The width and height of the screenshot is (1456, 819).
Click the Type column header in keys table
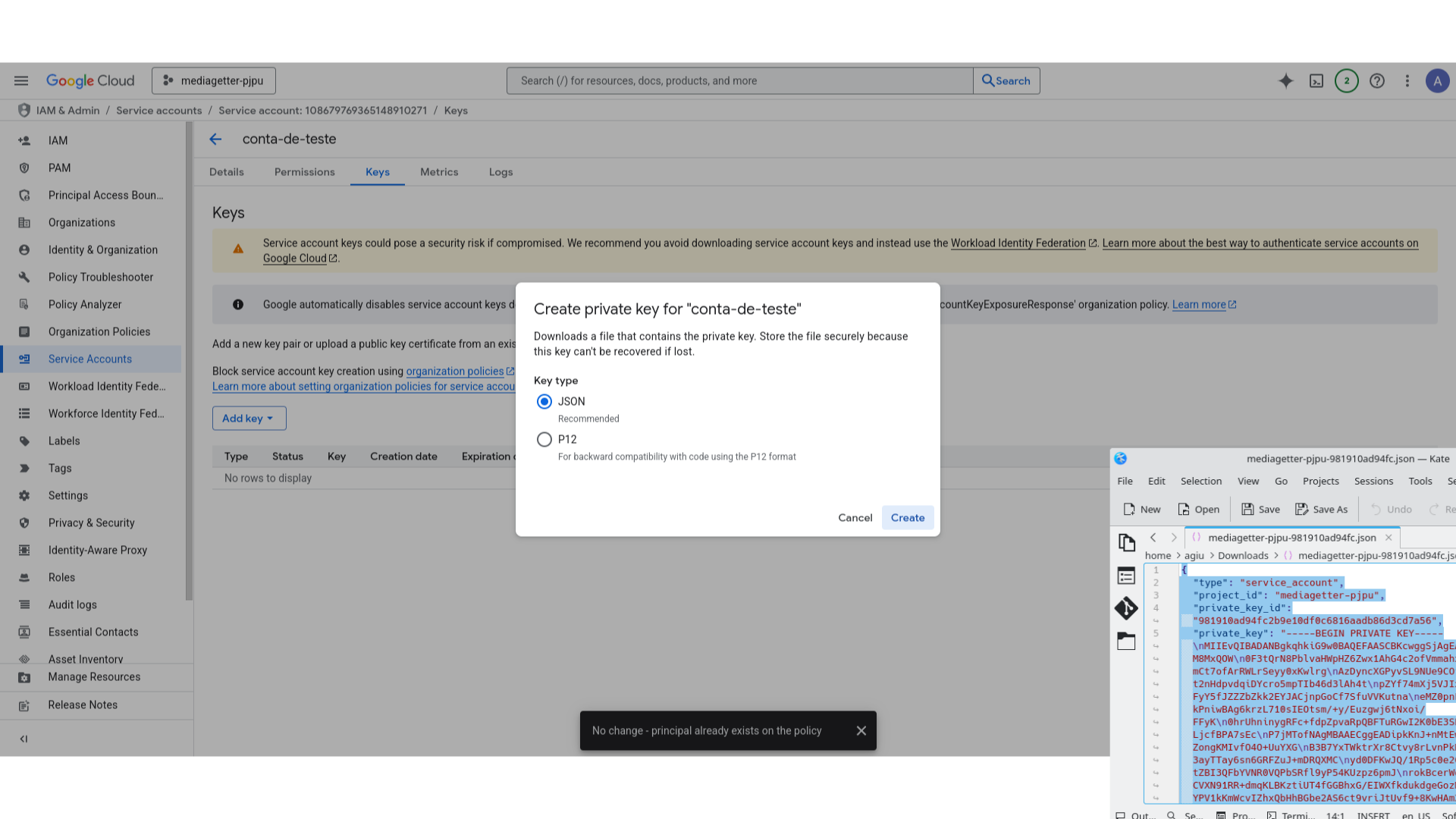click(x=236, y=457)
